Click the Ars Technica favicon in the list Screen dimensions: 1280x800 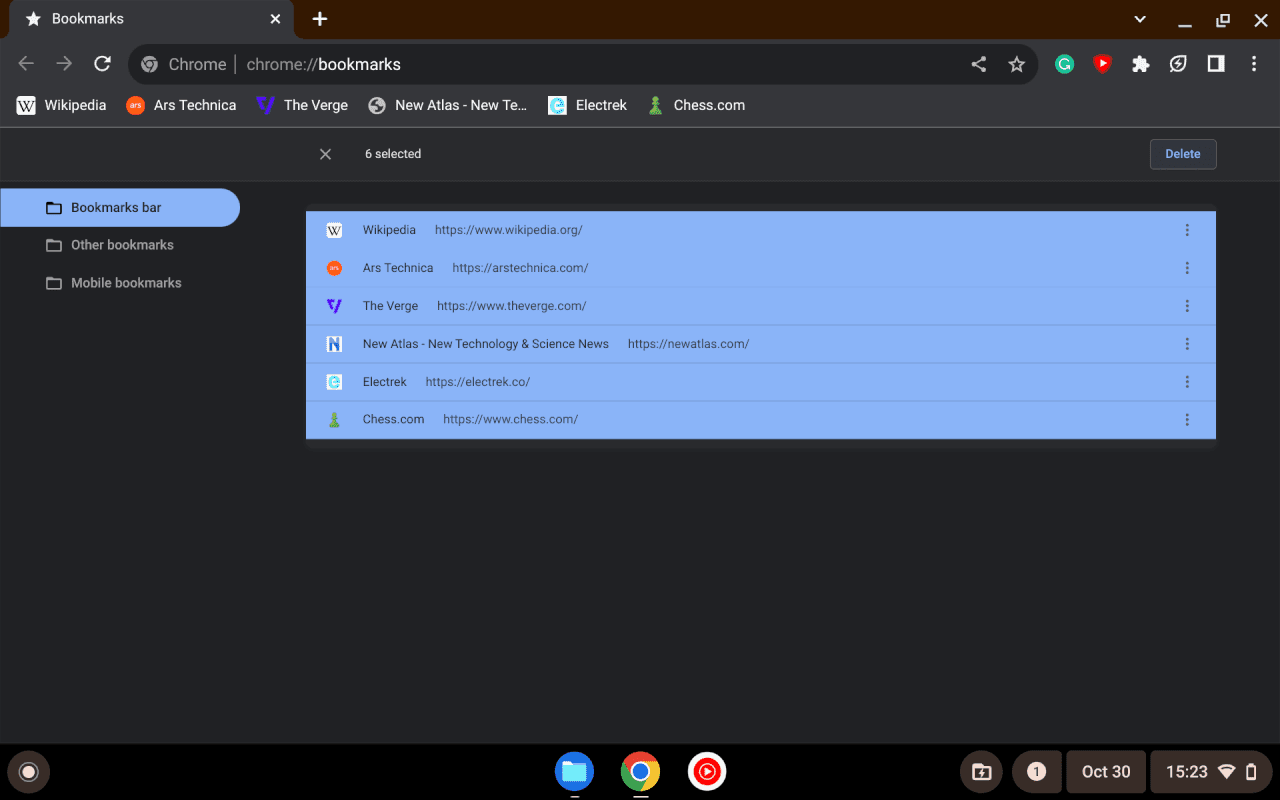click(x=334, y=268)
